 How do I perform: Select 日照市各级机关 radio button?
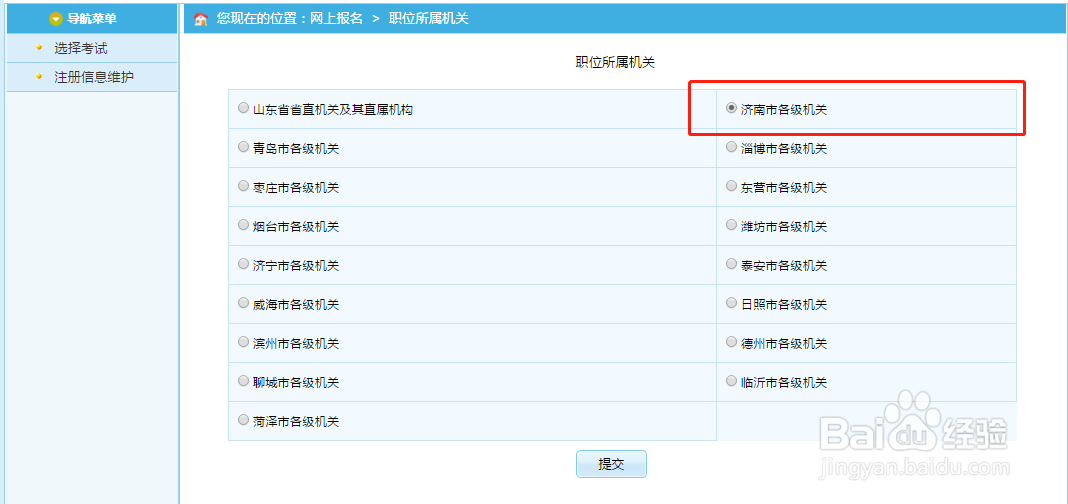point(732,302)
